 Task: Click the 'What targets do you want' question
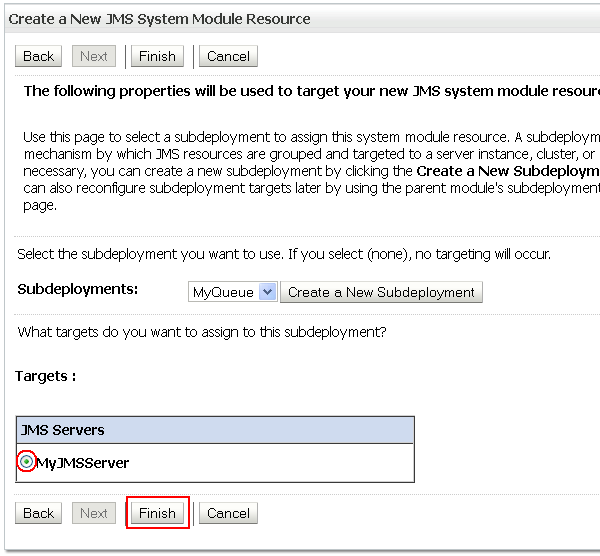click(202, 331)
